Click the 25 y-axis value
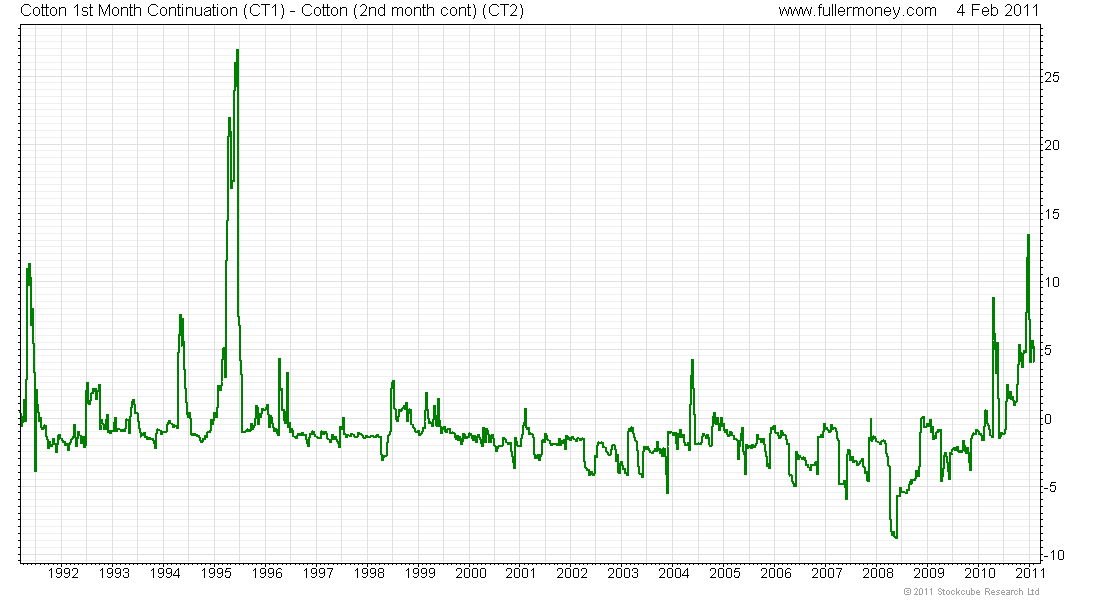 (1052, 77)
